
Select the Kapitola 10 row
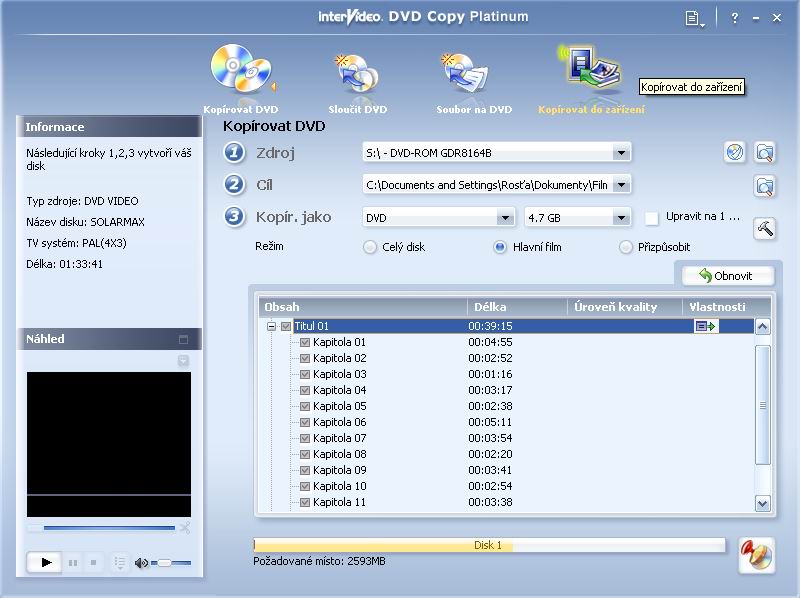pyautogui.click(x=505, y=486)
